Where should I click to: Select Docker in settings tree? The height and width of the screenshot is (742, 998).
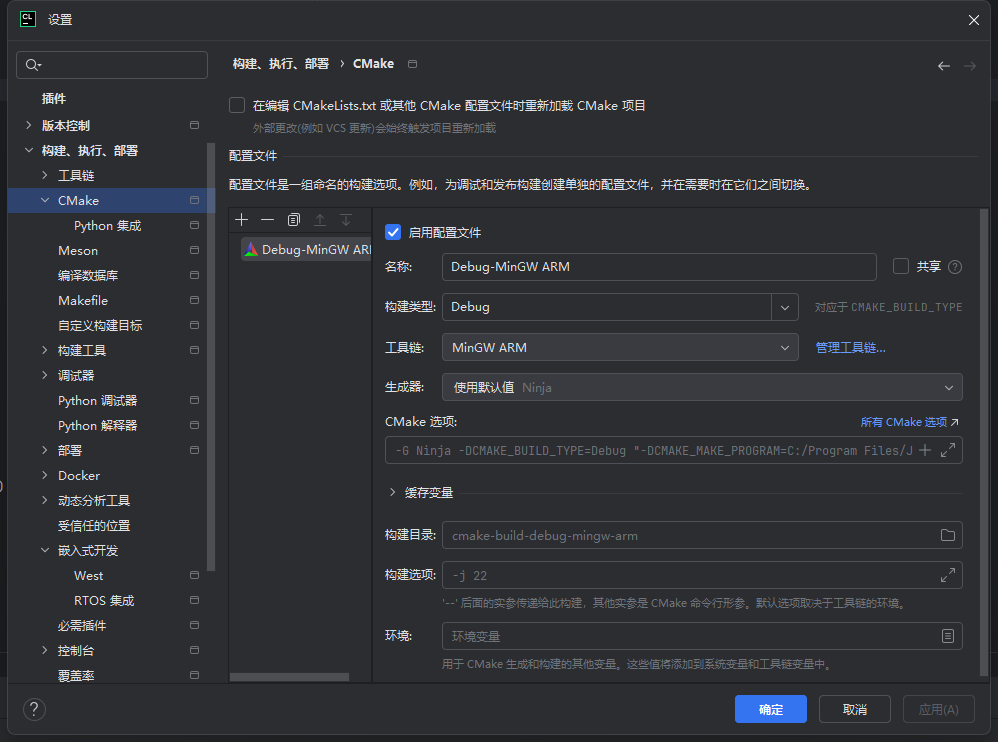(79, 476)
